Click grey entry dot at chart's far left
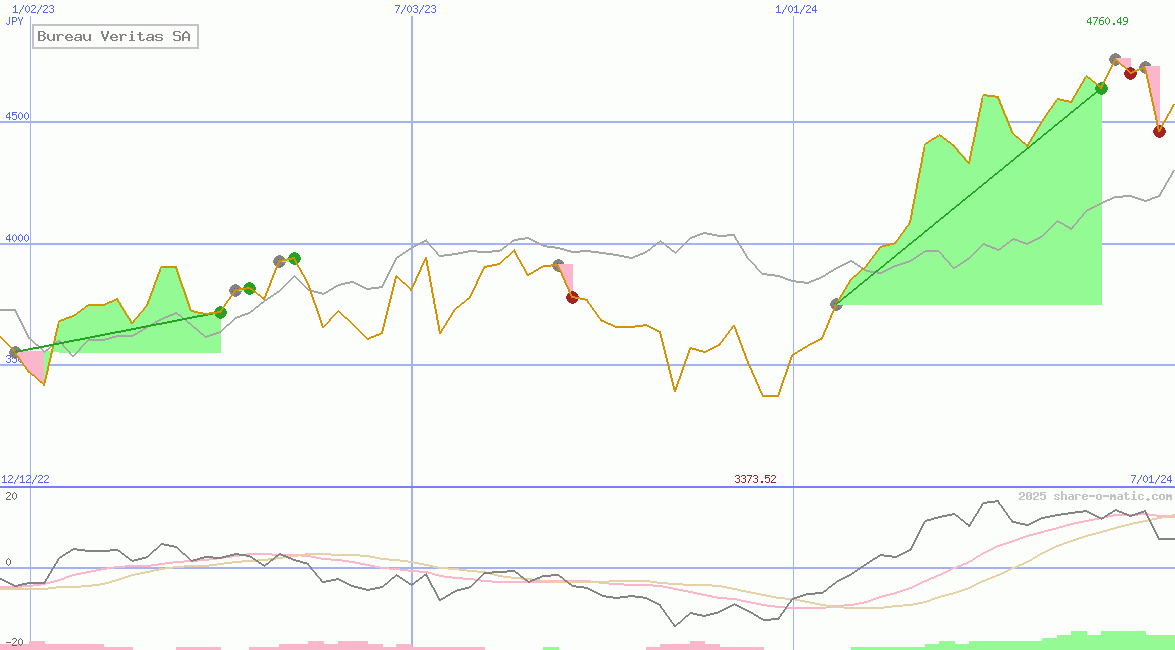 point(14,352)
